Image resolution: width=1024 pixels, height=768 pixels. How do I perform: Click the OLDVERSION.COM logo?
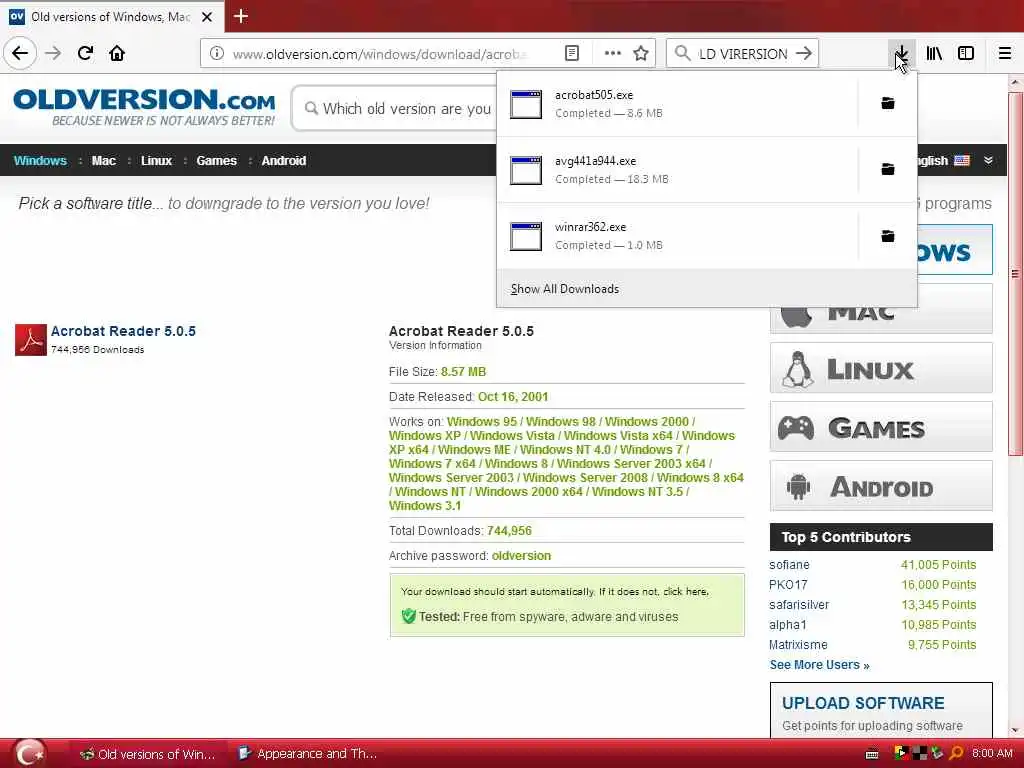144,107
